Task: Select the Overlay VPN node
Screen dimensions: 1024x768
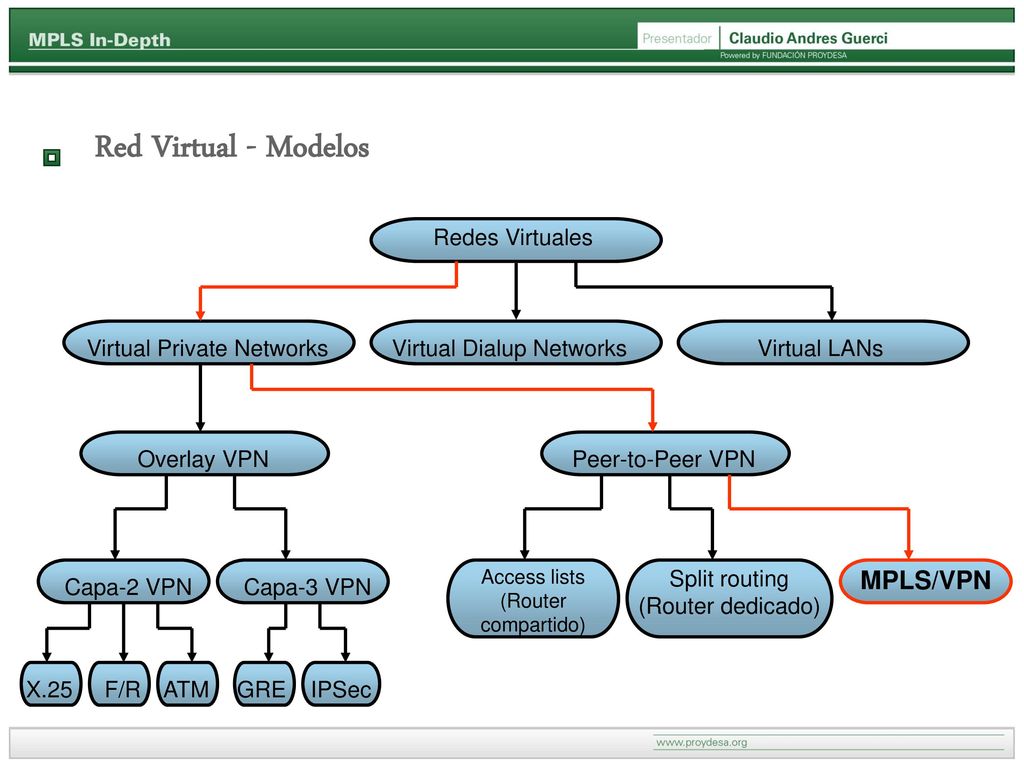Action: point(204,454)
